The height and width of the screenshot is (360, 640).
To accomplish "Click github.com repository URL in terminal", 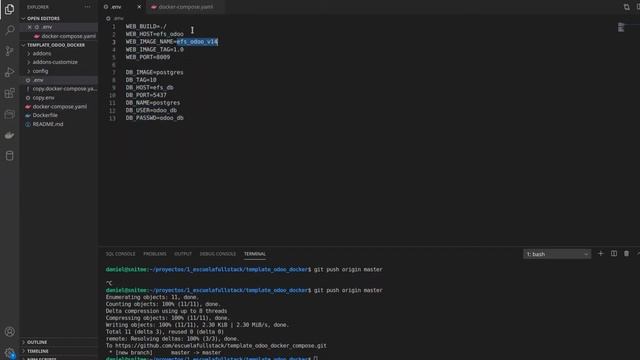I will coord(221,346).
